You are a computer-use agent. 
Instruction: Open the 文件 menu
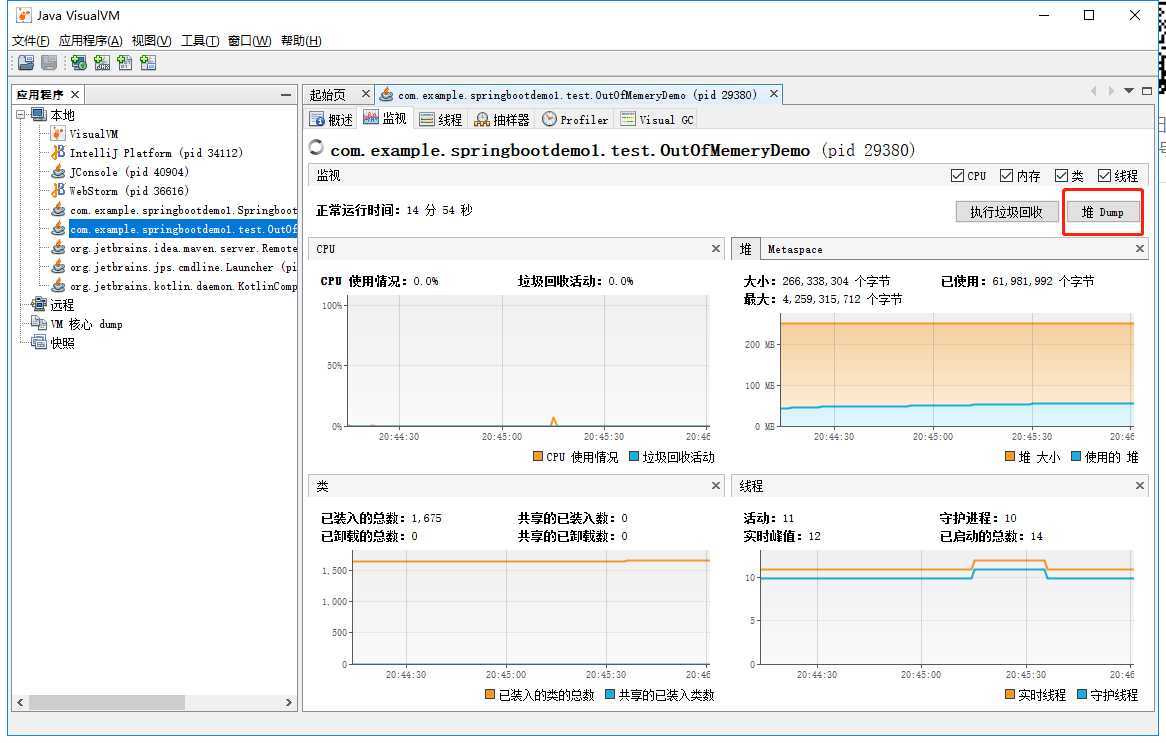pyautogui.click(x=30, y=40)
